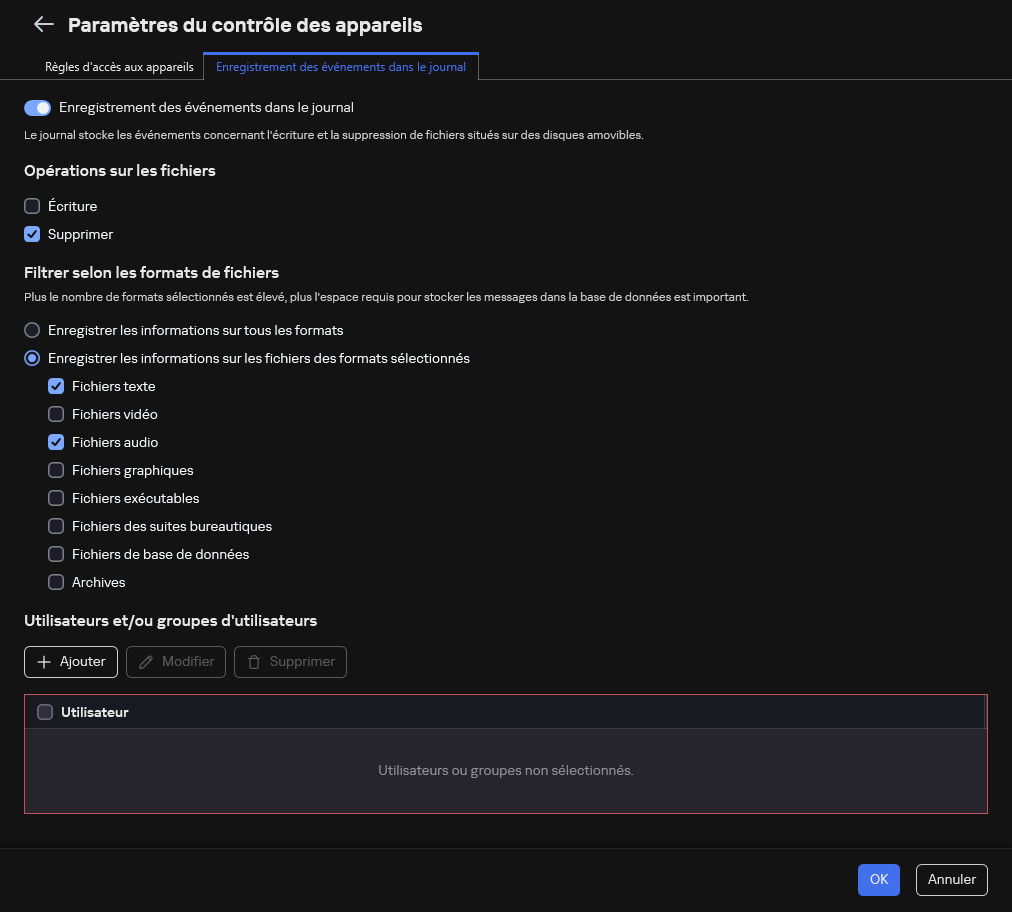Image resolution: width=1012 pixels, height=912 pixels.
Task: Check Fichiers de base de données
Action: pyautogui.click(x=56, y=554)
